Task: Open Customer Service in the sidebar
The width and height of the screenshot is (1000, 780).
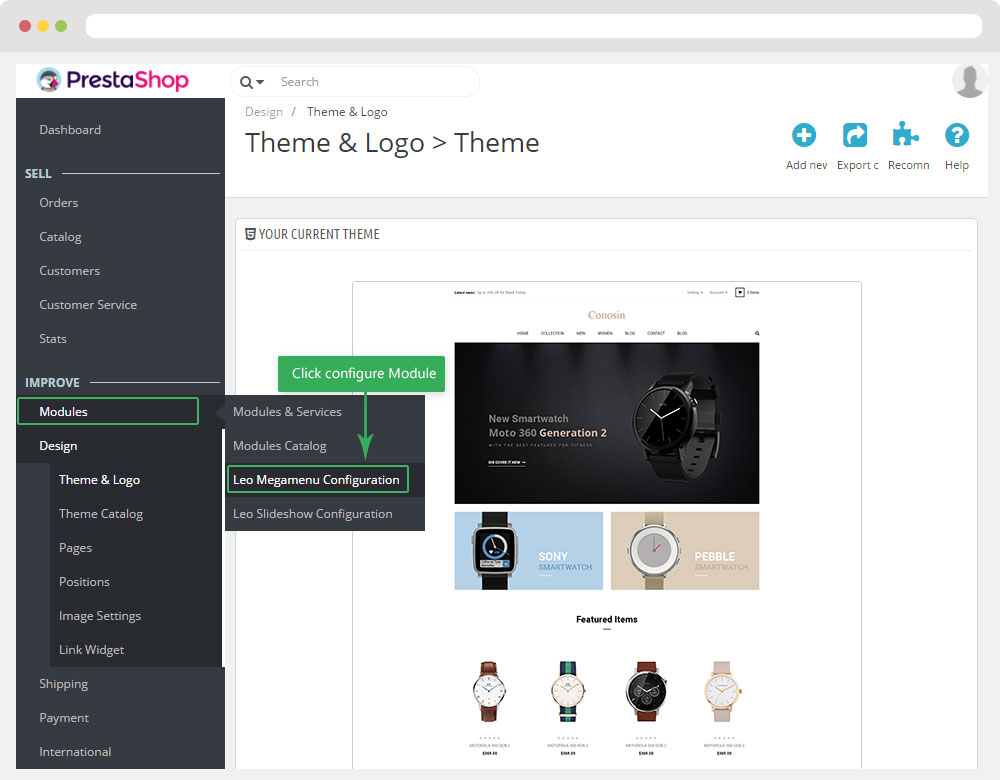Action: pyautogui.click(x=88, y=305)
